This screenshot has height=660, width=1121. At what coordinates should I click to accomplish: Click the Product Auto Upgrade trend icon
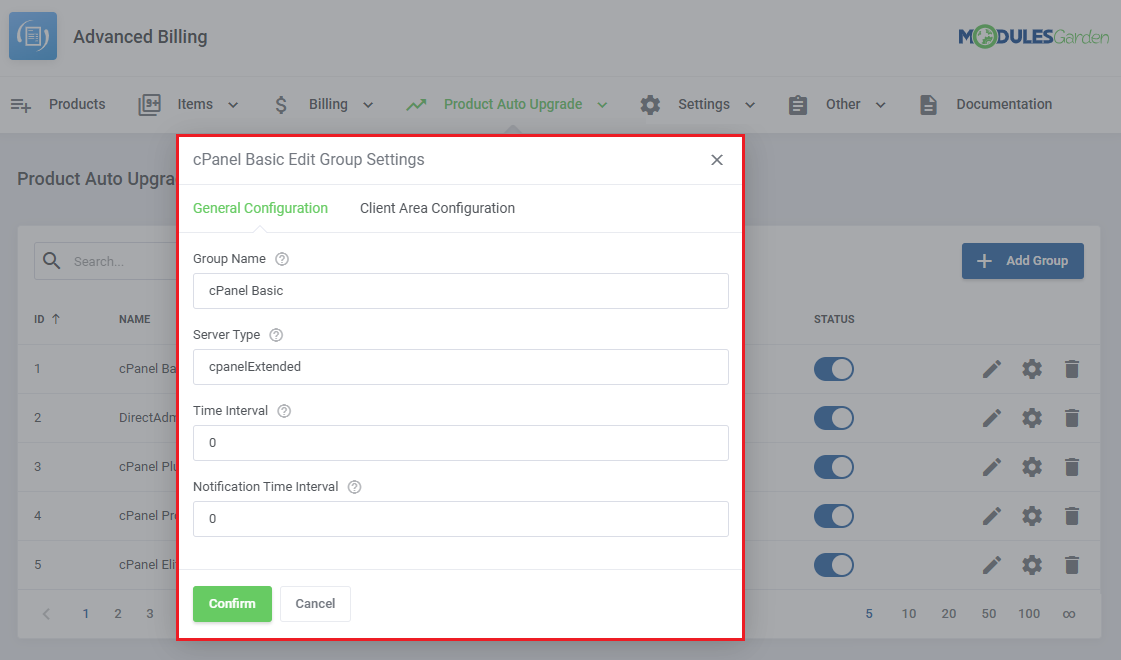(416, 105)
